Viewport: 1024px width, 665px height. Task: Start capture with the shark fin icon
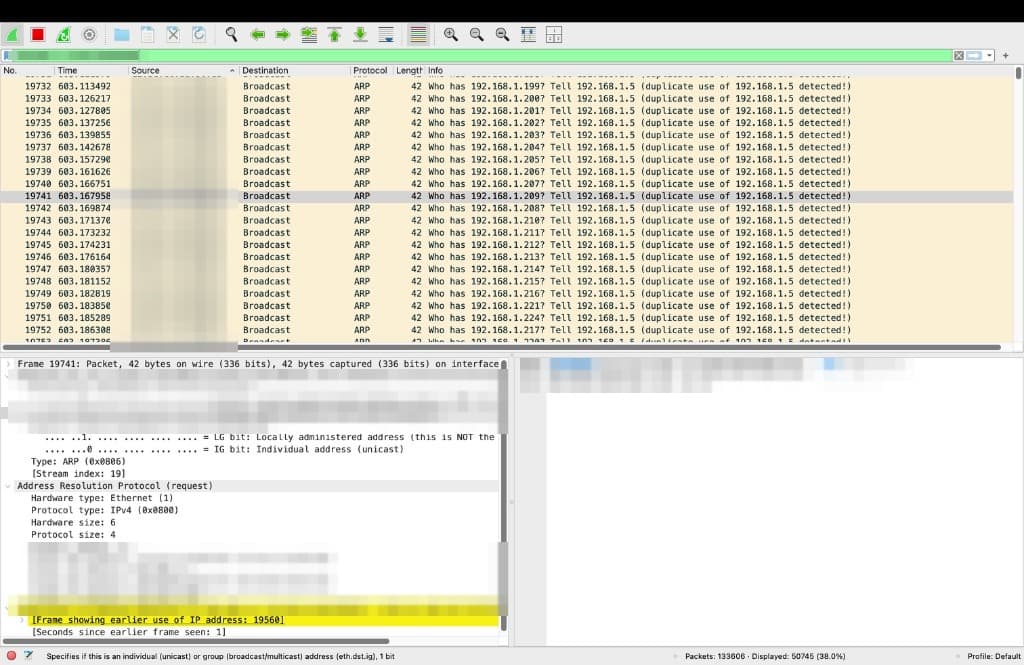[x=12, y=35]
